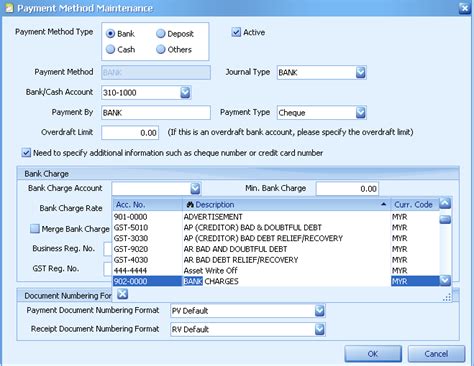The image size is (474, 366).
Task: Click the OK button
Action: pos(373,354)
